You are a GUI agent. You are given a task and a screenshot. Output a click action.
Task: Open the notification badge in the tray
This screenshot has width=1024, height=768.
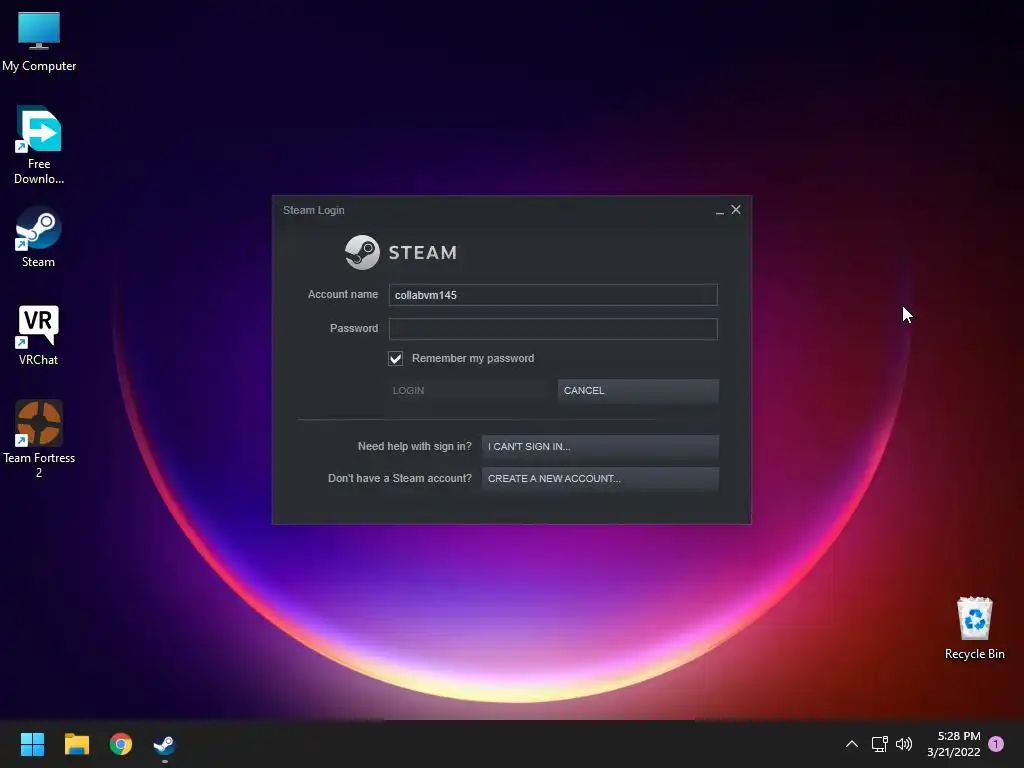996,744
